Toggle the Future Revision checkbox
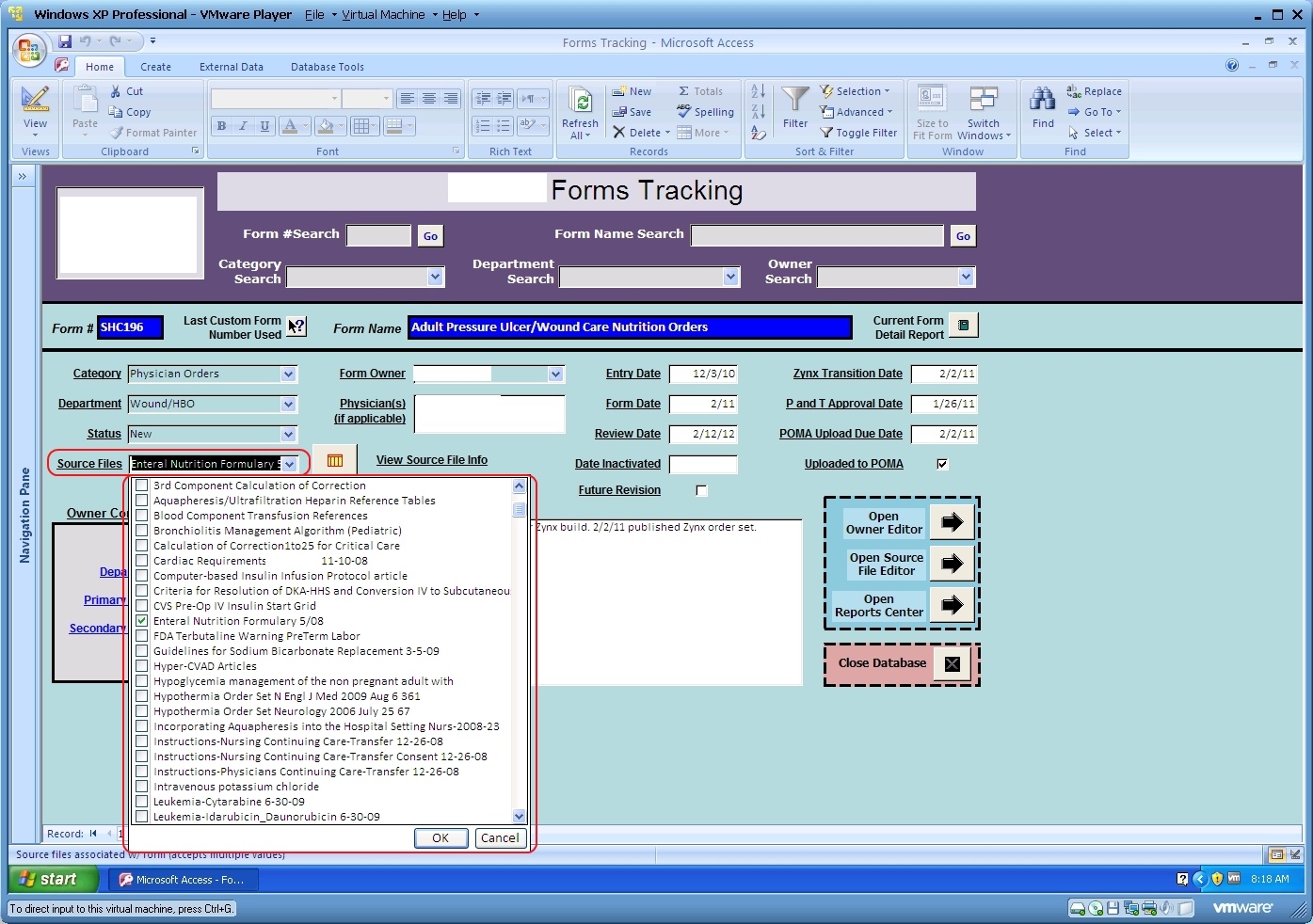 [x=701, y=490]
